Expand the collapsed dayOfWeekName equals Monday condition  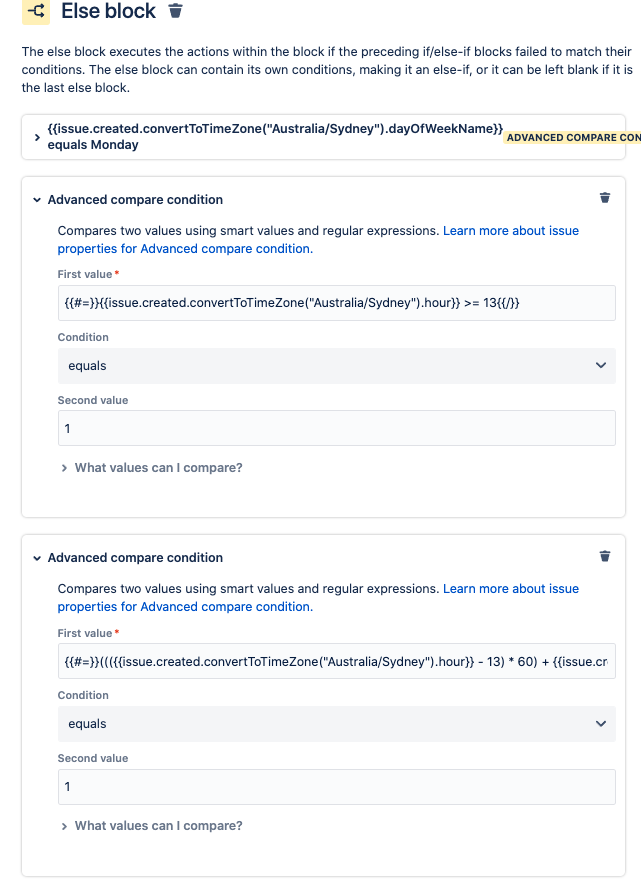(37, 137)
